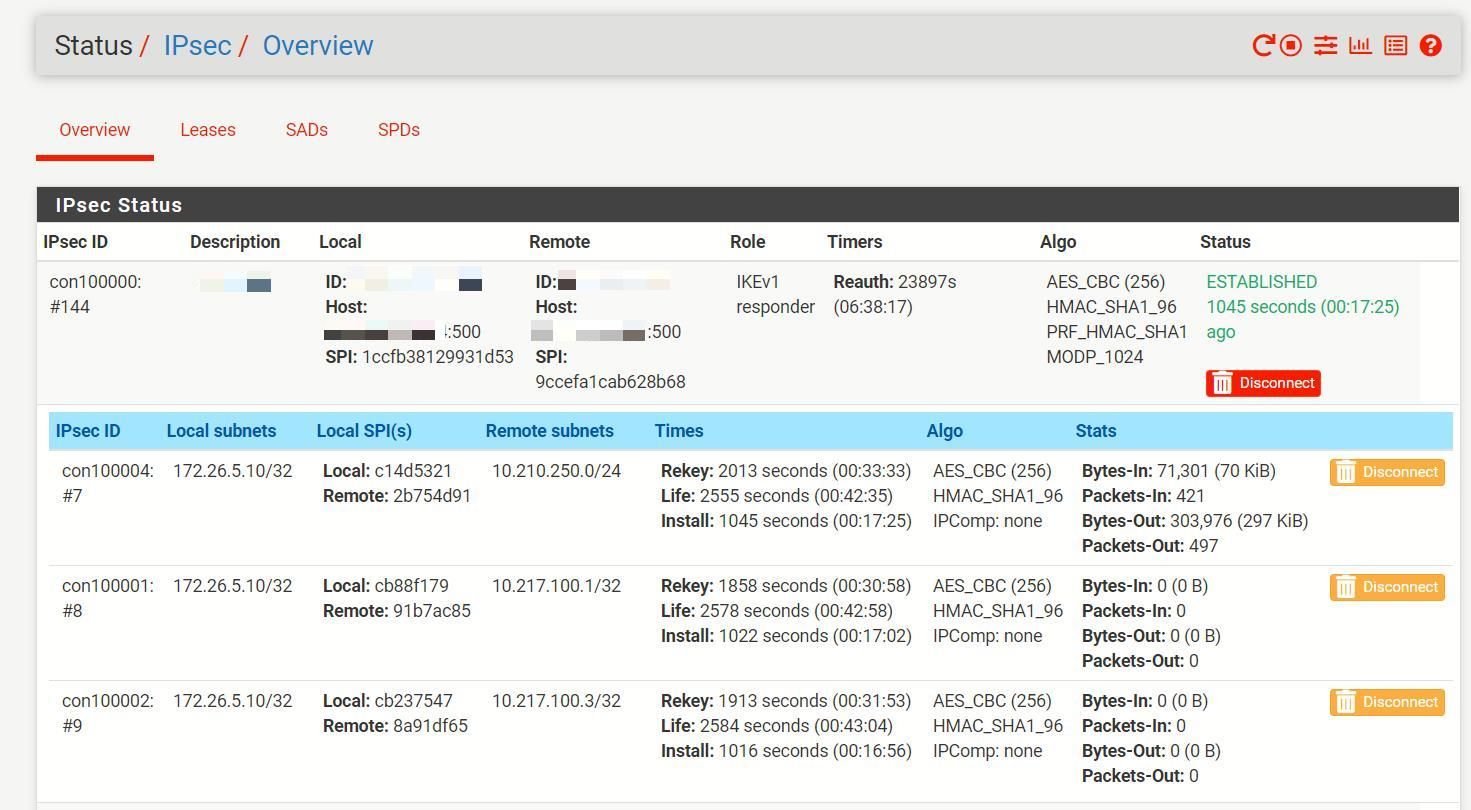The image size is (1471, 810).
Task: Click the help question mark icon
Action: pos(1430,46)
